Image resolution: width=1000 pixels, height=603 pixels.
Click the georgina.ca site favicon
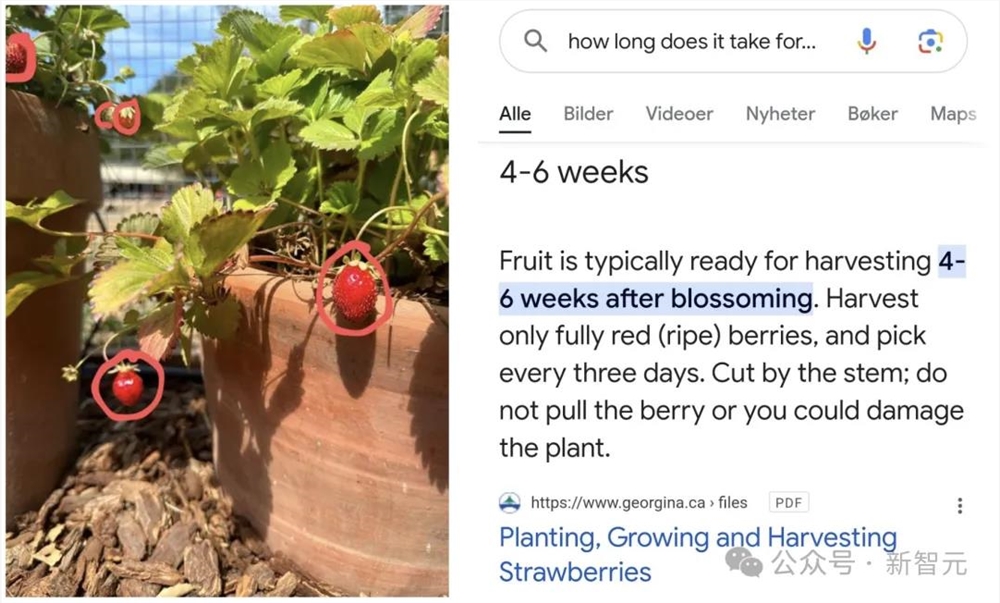click(x=510, y=503)
